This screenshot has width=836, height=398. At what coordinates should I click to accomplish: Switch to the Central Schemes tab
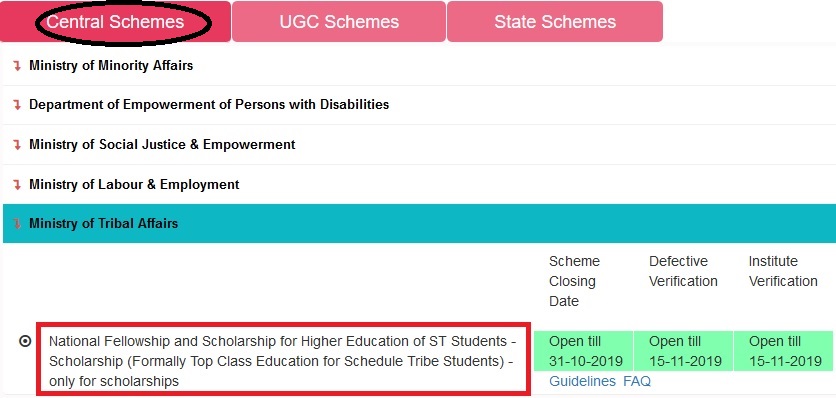tap(115, 22)
